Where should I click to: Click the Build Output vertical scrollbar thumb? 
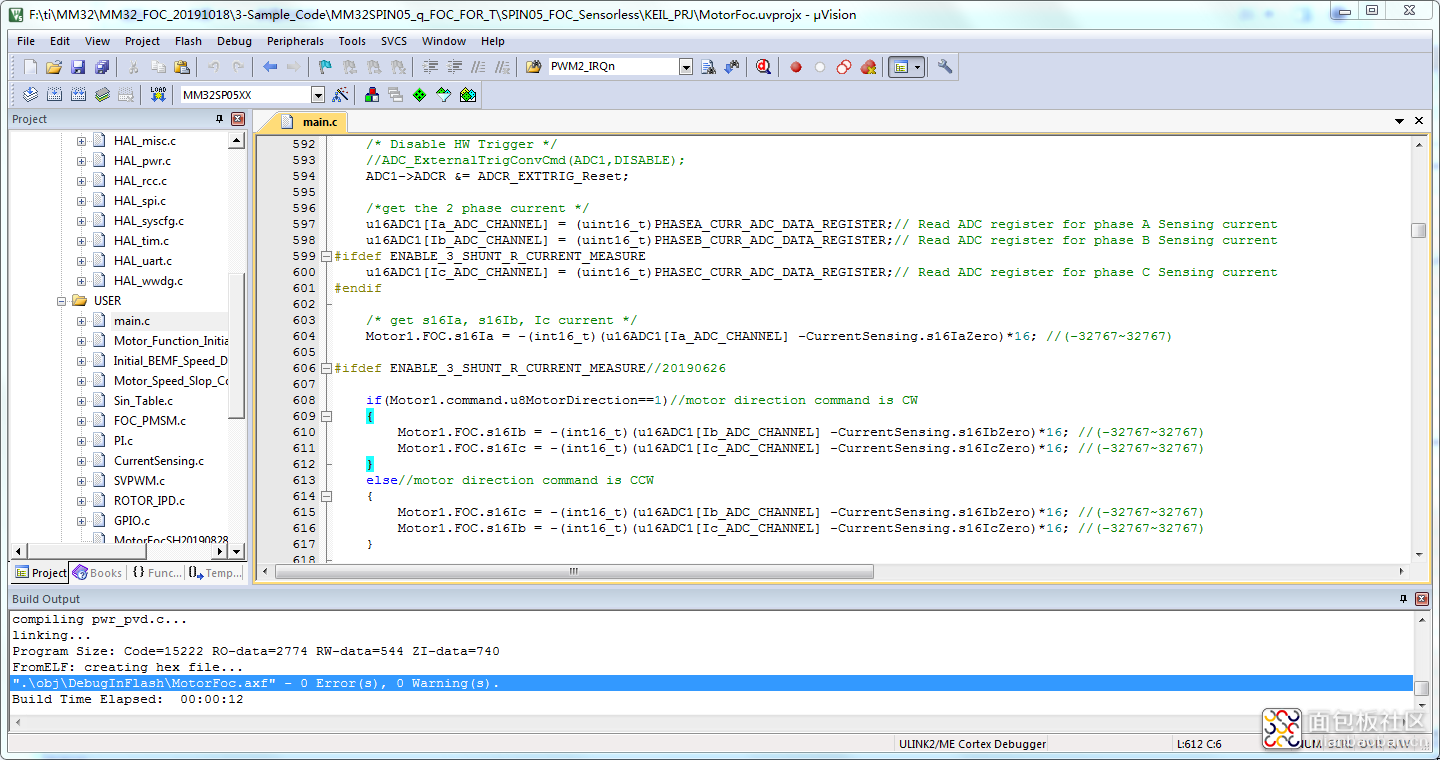click(1420, 689)
